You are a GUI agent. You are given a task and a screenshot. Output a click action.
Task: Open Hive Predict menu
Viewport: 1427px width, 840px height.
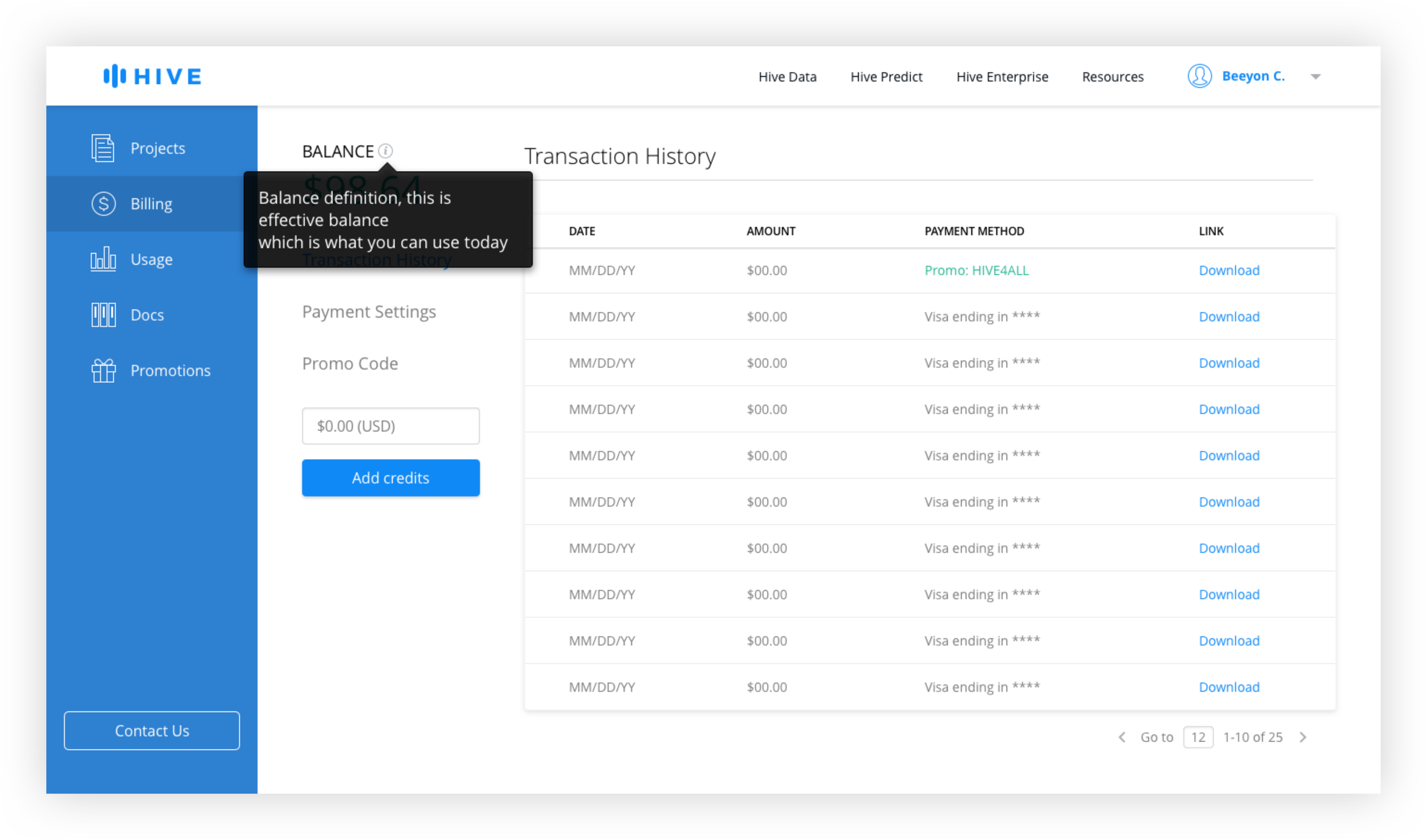click(886, 76)
